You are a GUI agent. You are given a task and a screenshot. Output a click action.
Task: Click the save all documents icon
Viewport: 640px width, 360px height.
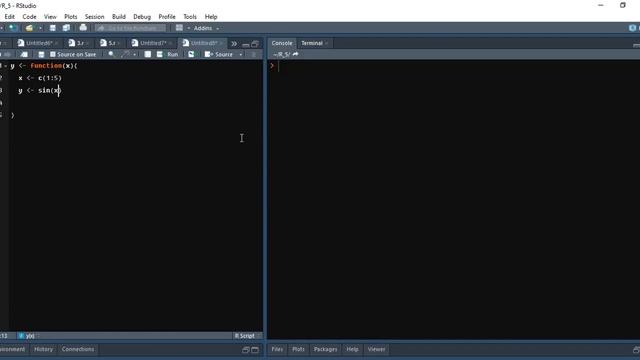coord(66,28)
